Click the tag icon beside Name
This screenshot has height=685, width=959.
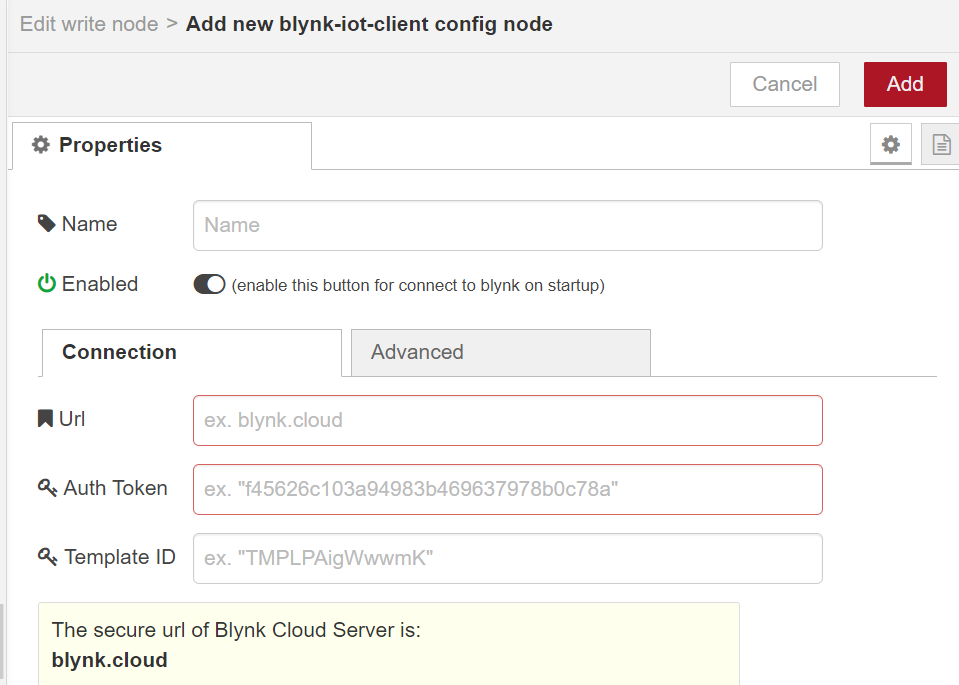tap(46, 224)
